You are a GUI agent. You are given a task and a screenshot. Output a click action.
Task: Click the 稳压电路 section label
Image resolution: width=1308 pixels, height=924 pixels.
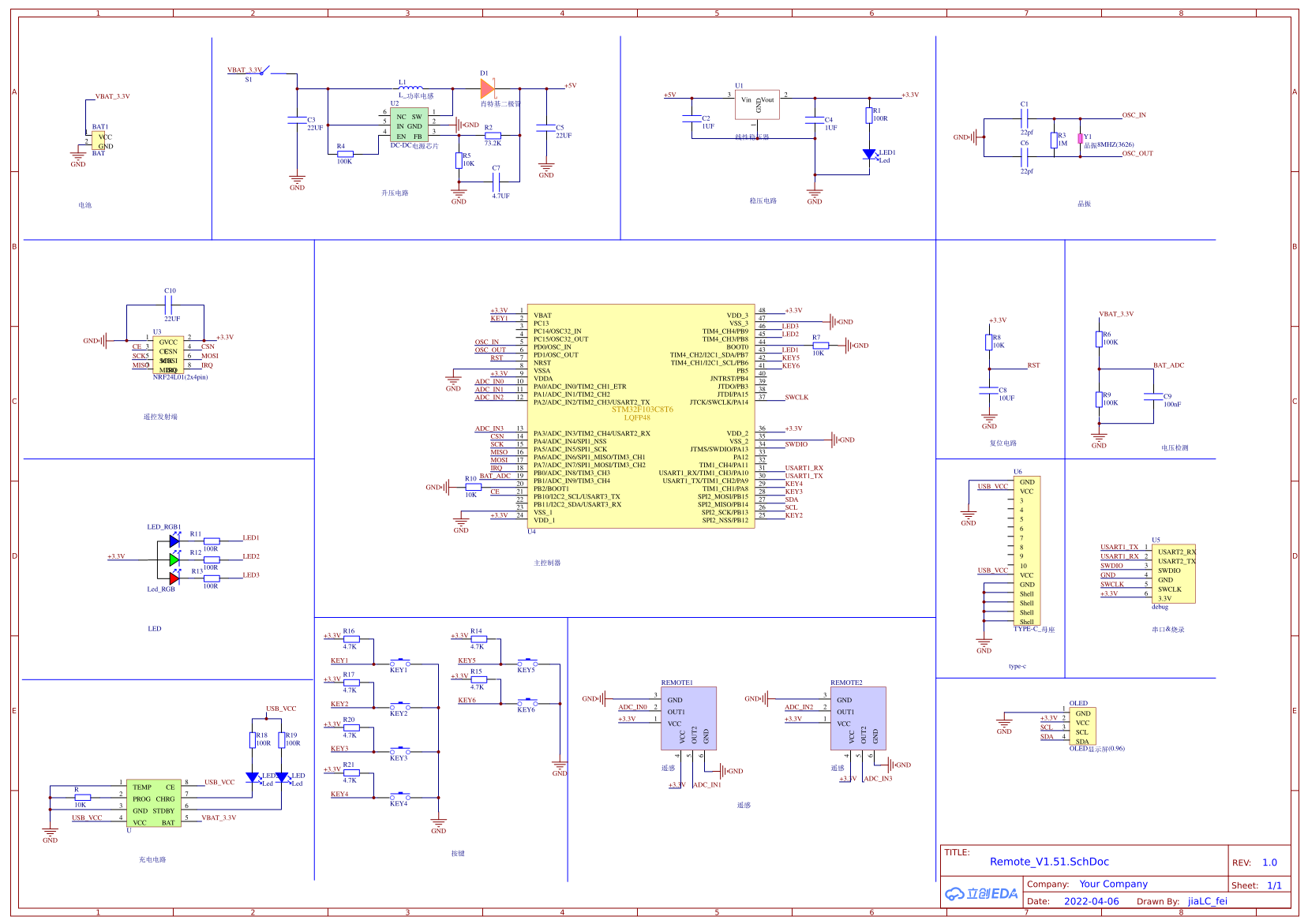coord(763,201)
